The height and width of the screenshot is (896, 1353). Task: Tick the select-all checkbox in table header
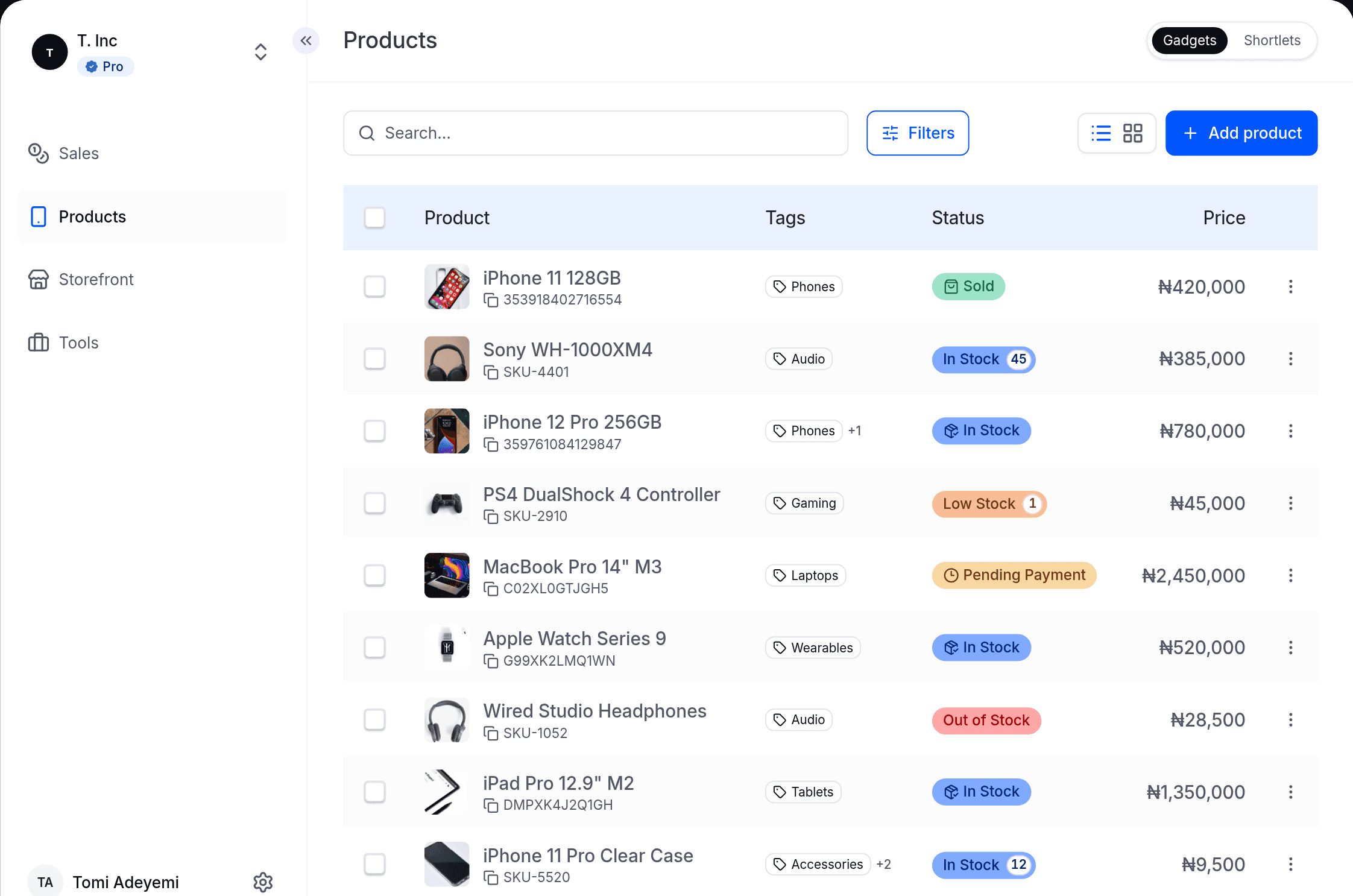[374, 218]
